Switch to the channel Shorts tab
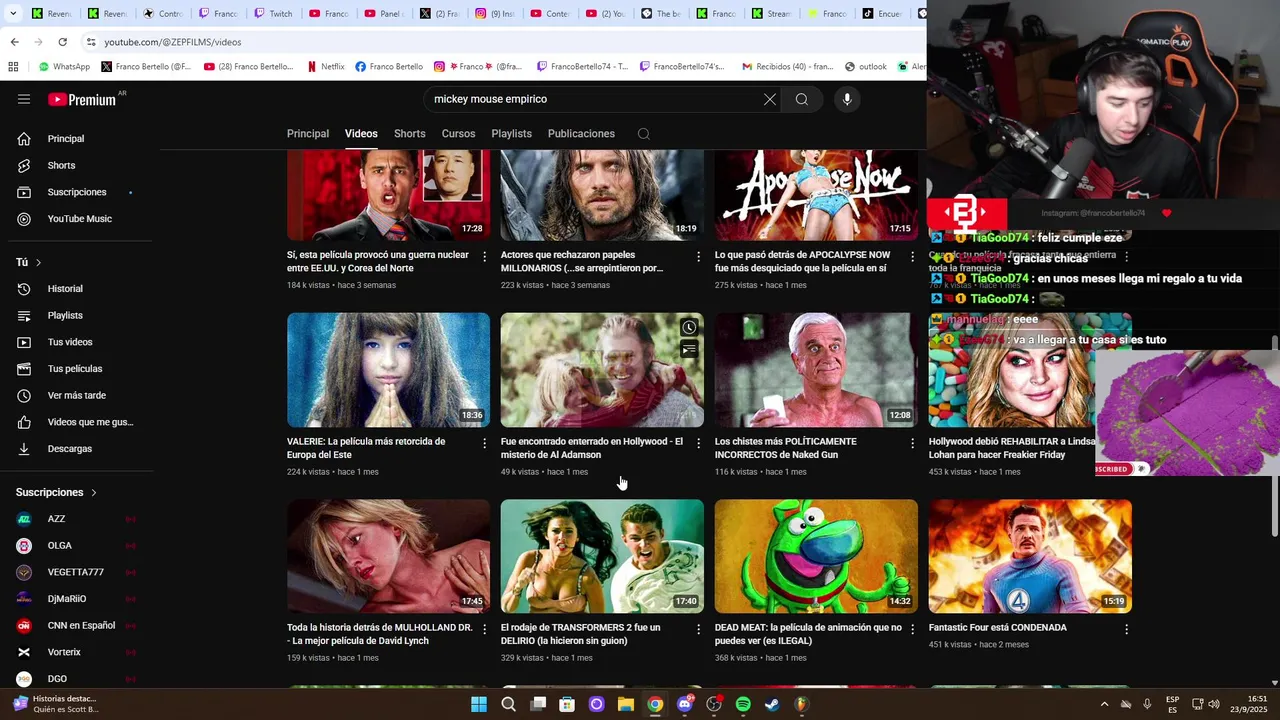1280x720 pixels. (x=409, y=134)
